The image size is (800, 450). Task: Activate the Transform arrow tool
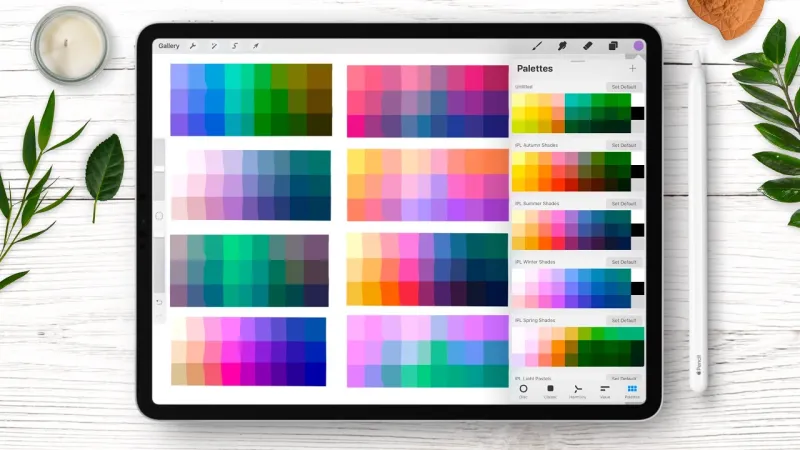[256, 46]
